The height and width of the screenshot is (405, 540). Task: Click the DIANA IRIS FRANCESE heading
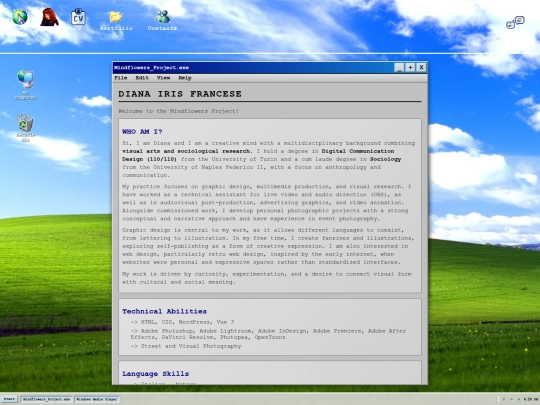coord(180,94)
